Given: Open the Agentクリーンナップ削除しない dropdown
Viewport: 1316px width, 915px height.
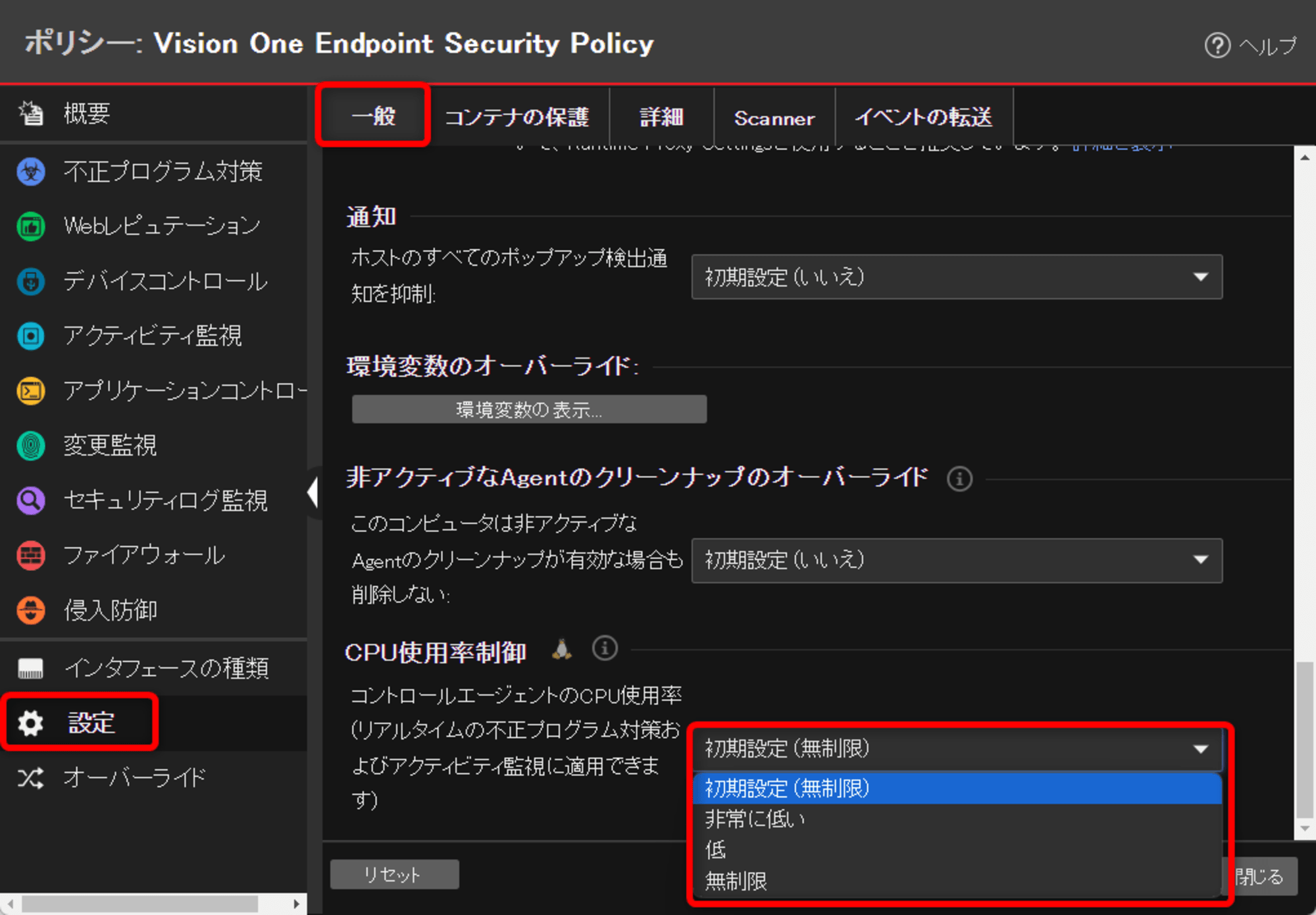Looking at the screenshot, I should coord(957,560).
